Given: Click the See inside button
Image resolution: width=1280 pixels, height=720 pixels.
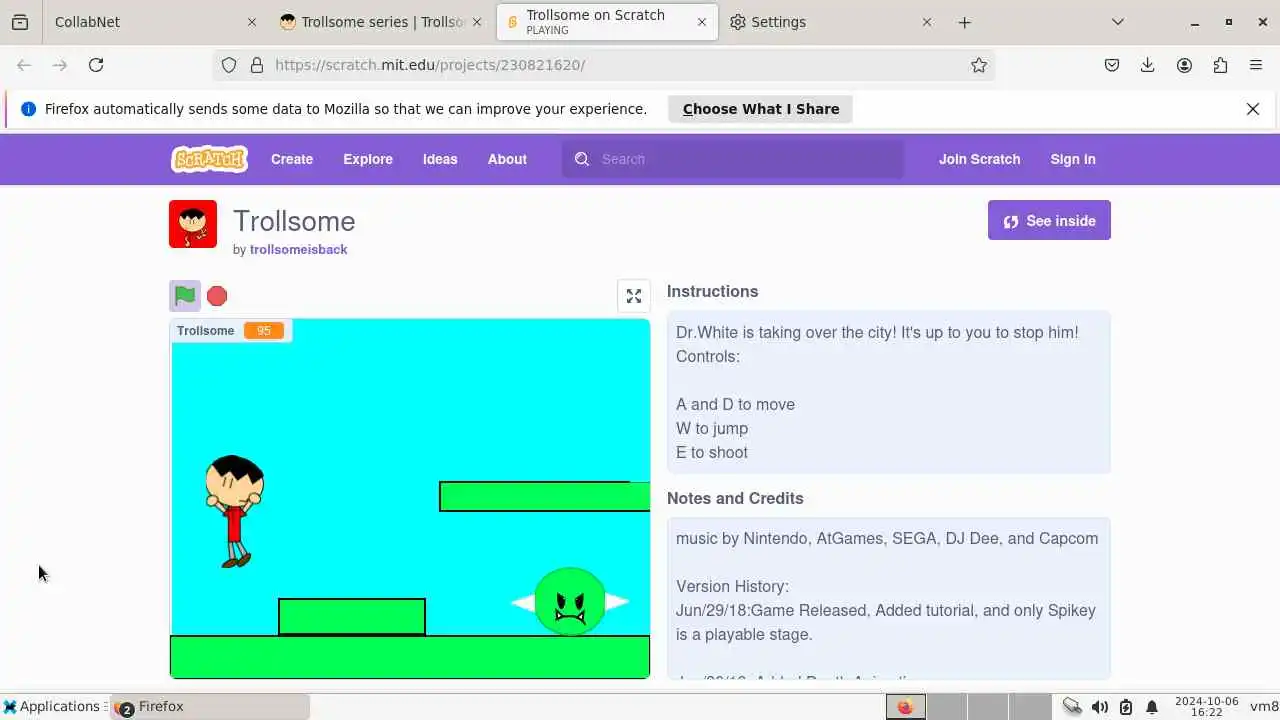Looking at the screenshot, I should click(1049, 221).
